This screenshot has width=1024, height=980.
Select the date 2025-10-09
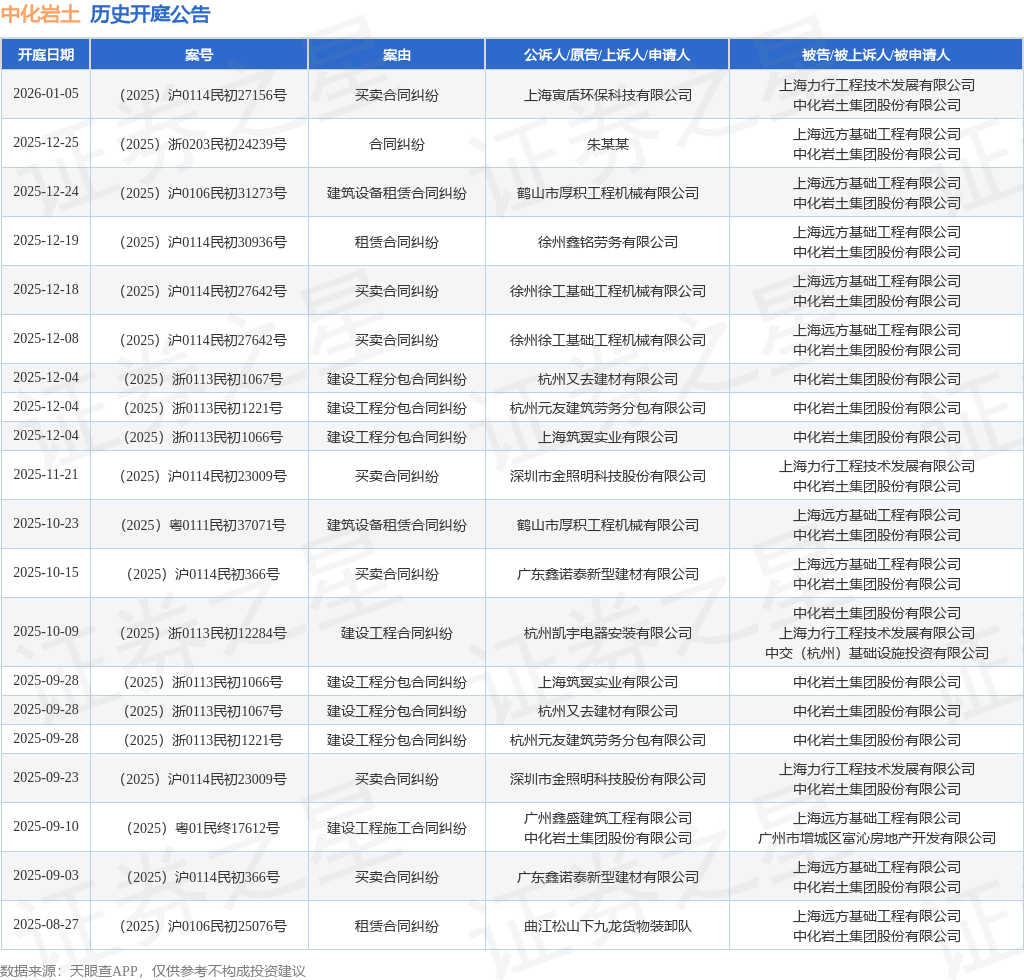[x=46, y=631]
